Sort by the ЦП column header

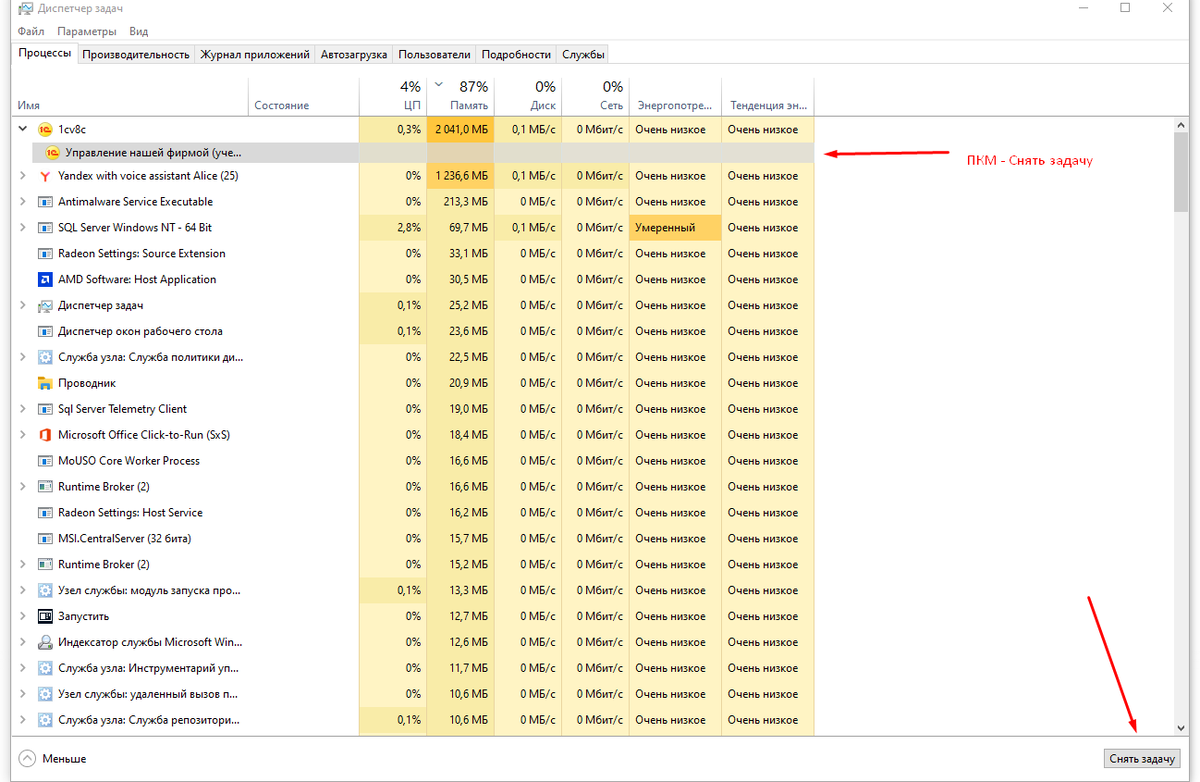click(x=393, y=96)
